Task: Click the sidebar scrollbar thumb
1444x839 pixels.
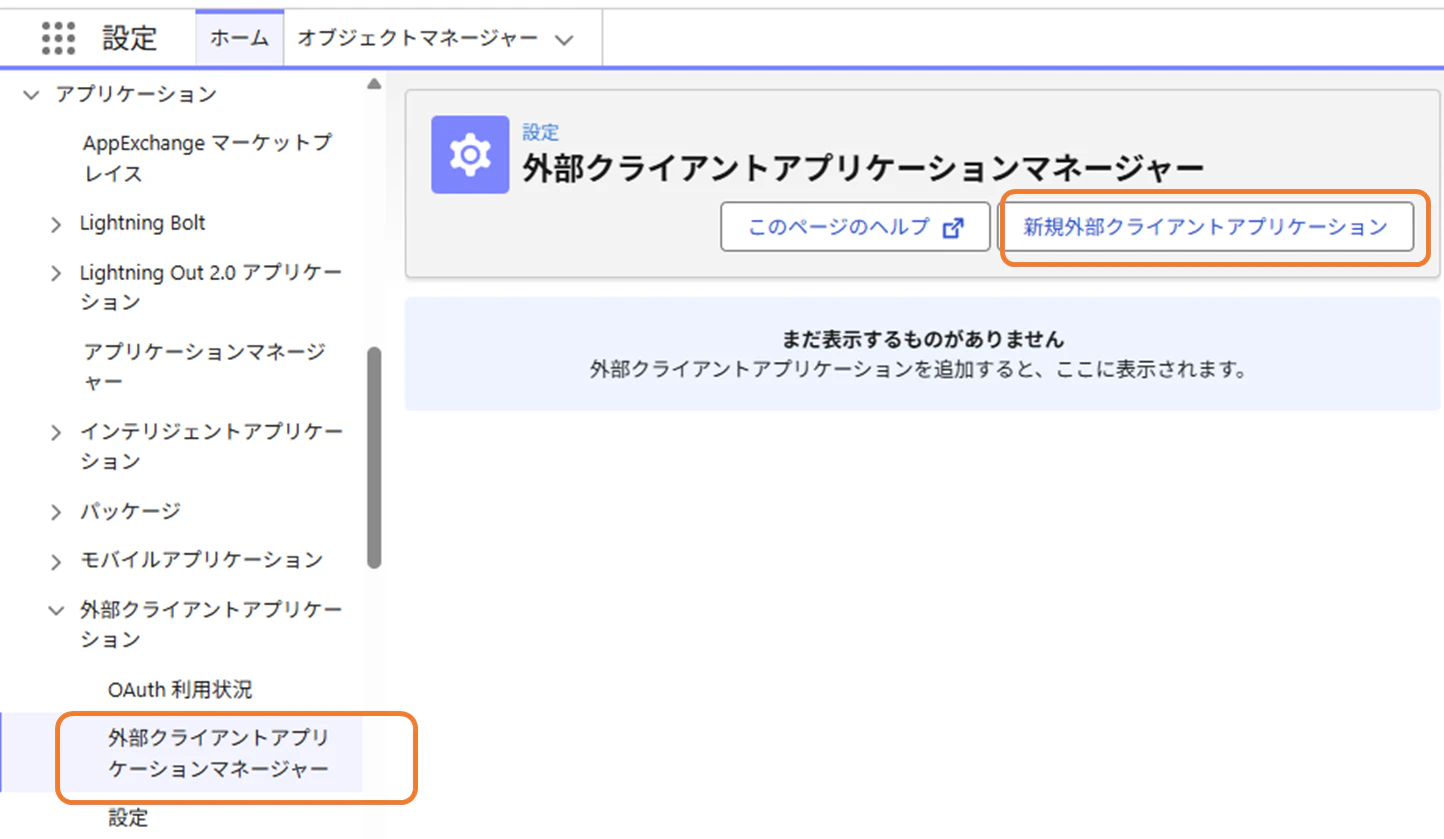Action: click(x=374, y=457)
